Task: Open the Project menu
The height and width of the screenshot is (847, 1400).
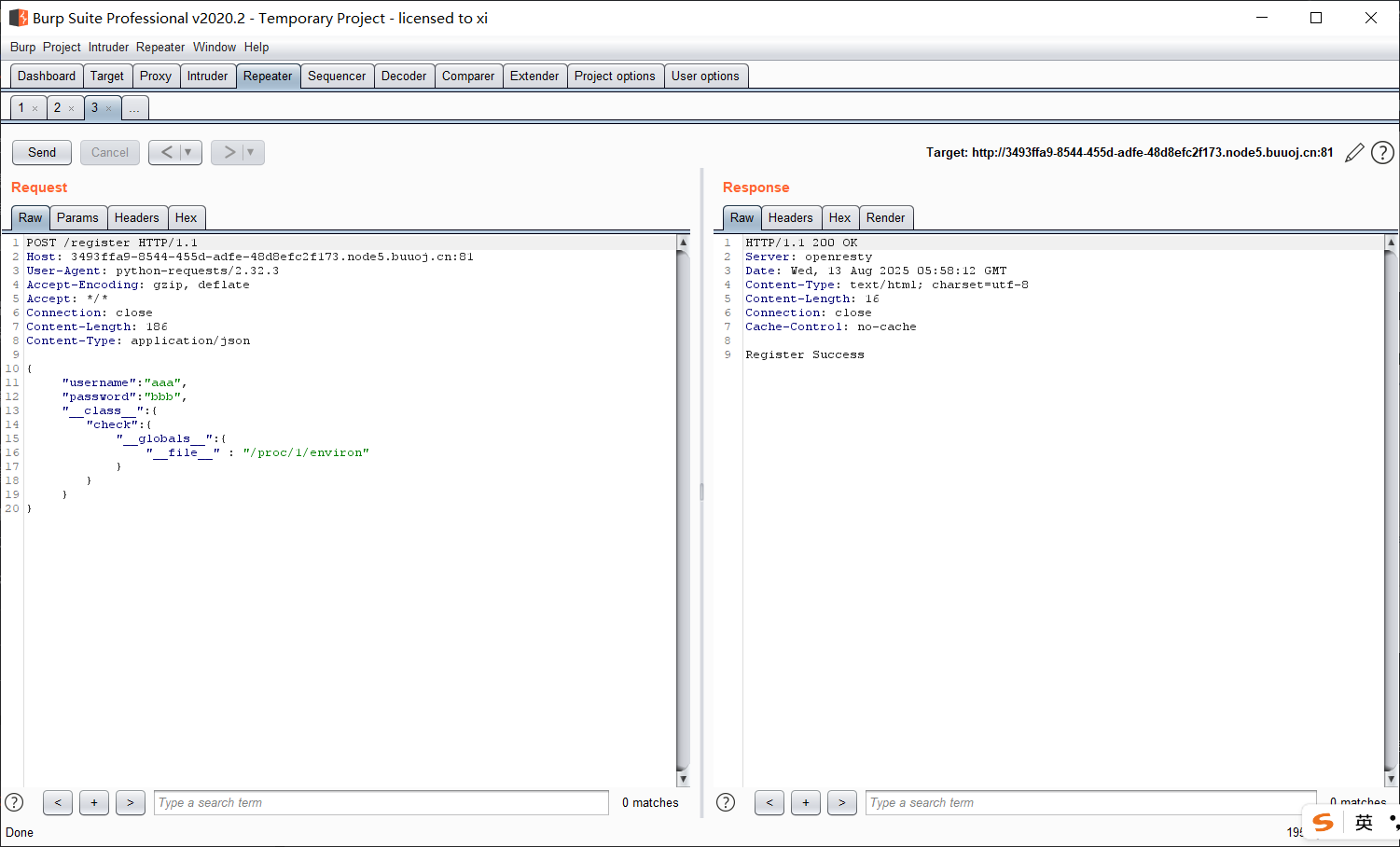Action: (x=62, y=47)
